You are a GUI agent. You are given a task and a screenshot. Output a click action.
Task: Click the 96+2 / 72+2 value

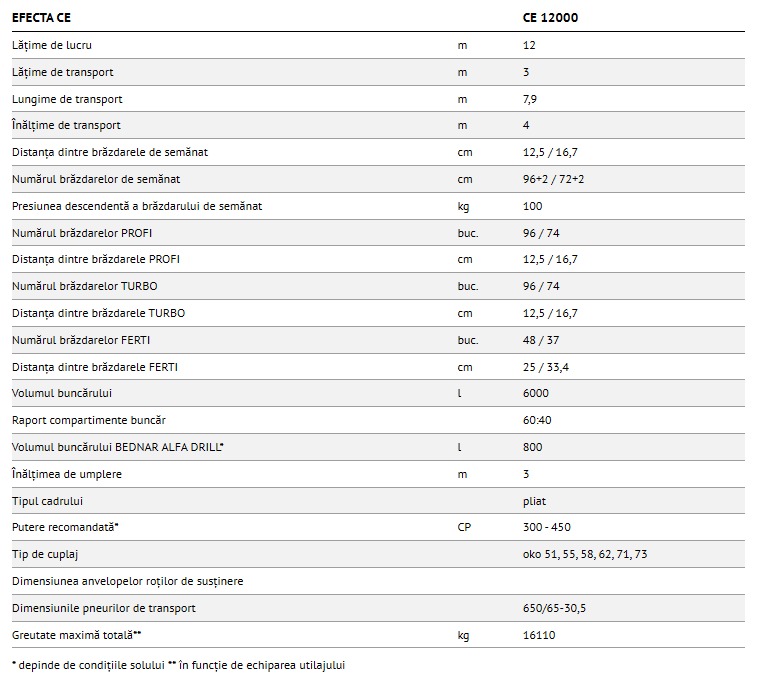coord(553,179)
